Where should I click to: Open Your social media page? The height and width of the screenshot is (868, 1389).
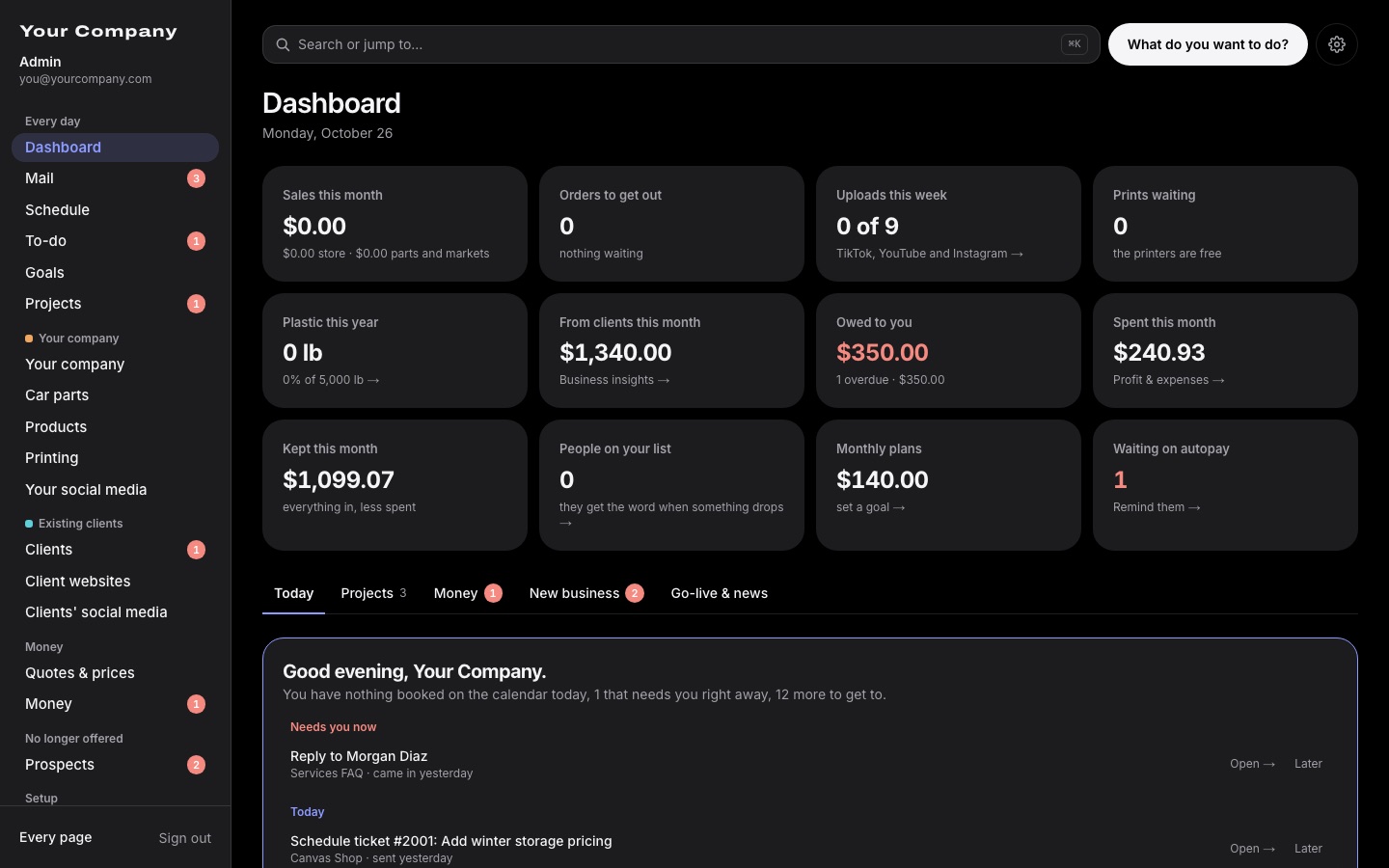click(x=115, y=490)
